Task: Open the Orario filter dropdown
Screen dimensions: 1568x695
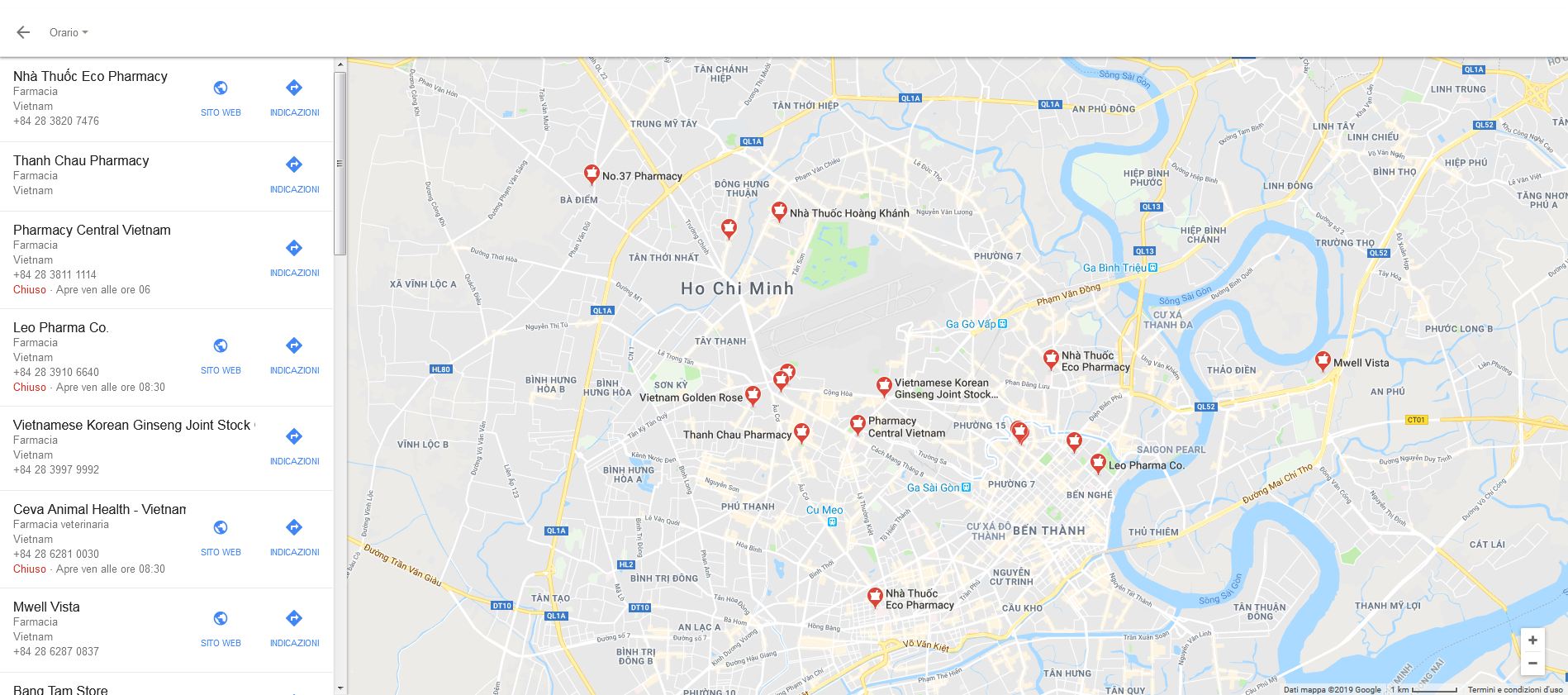Action: click(x=69, y=32)
